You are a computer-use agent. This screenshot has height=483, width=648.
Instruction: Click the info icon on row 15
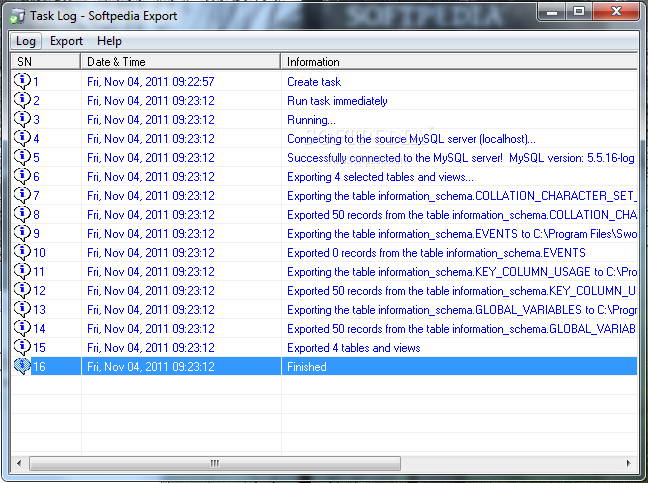point(22,347)
